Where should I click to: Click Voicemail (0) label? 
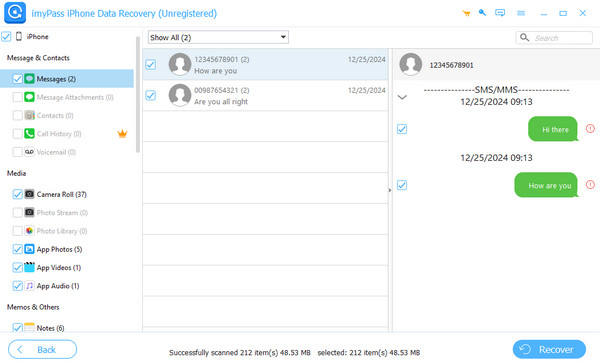click(56, 152)
